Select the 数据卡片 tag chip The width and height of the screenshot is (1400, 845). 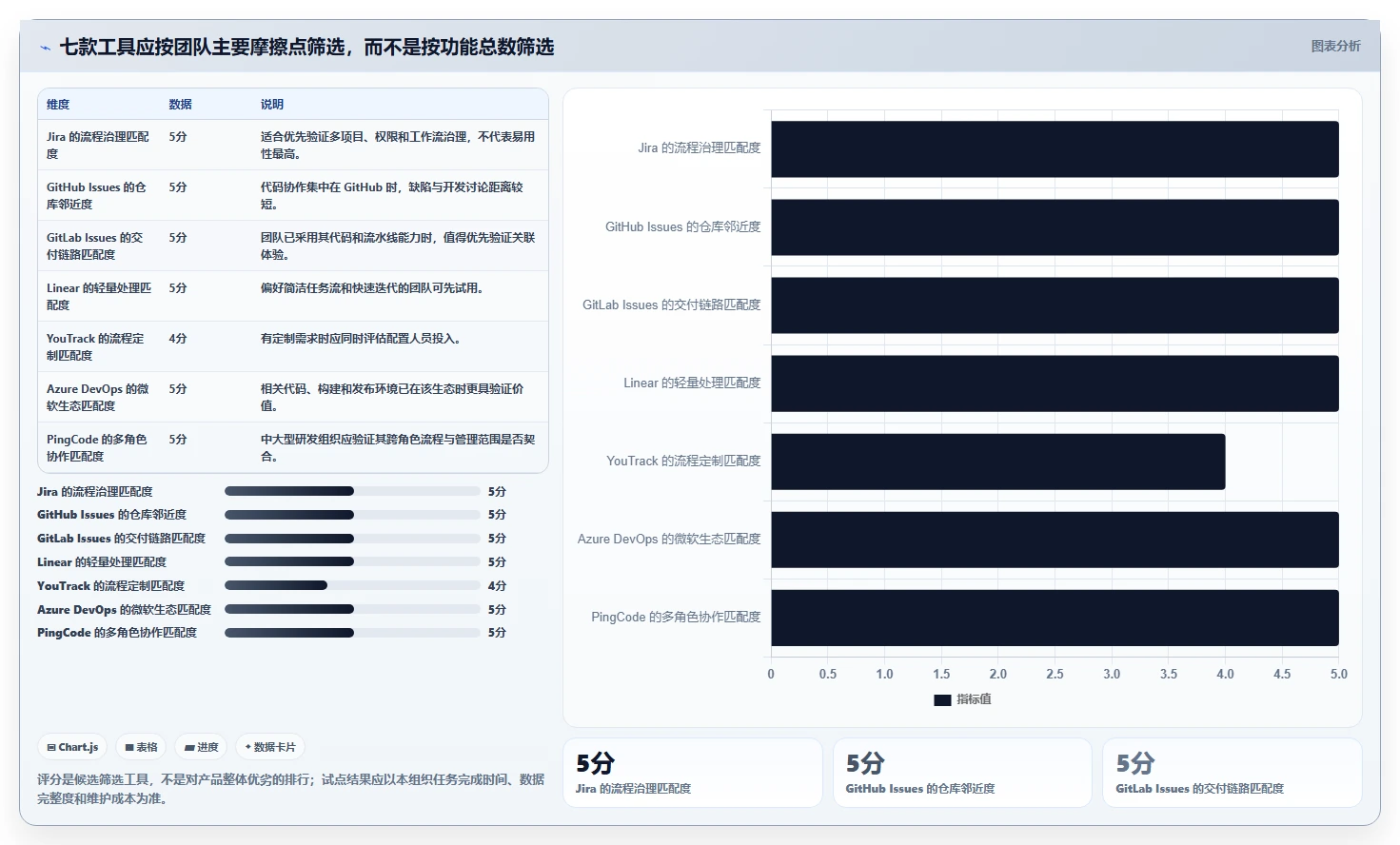(x=270, y=747)
